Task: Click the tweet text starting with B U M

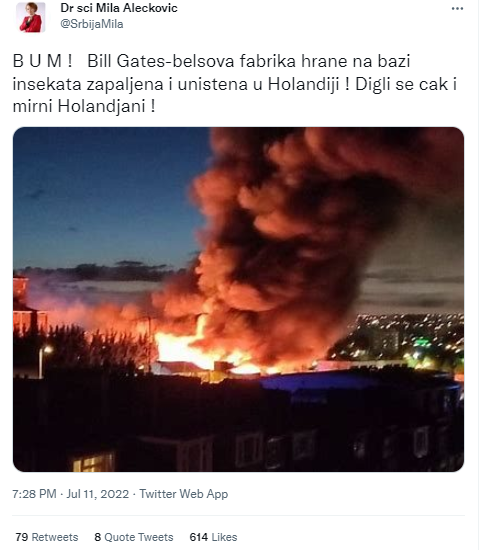Action: click(234, 83)
